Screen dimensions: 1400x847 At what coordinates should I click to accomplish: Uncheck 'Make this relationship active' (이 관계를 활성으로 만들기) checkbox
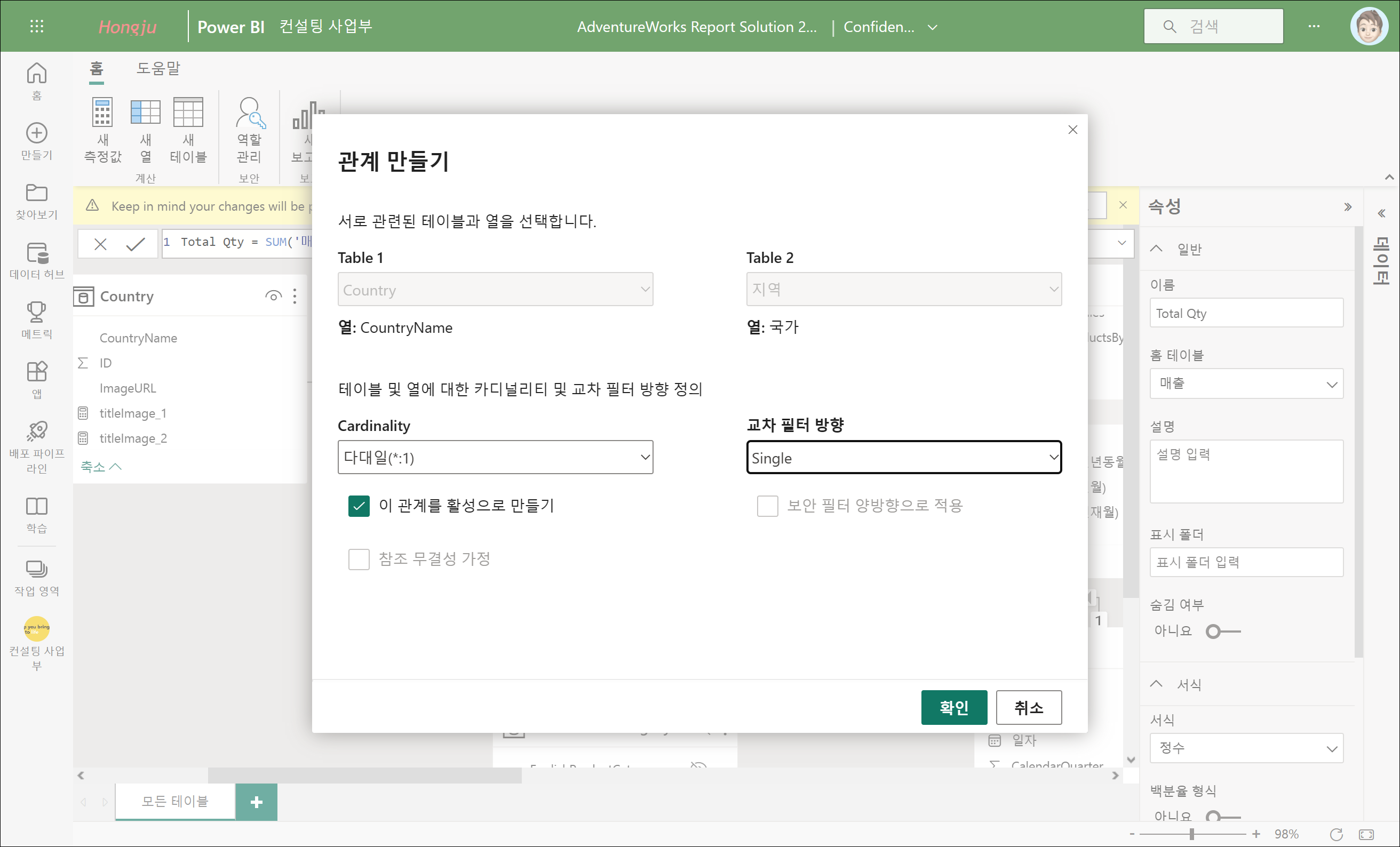tap(359, 506)
